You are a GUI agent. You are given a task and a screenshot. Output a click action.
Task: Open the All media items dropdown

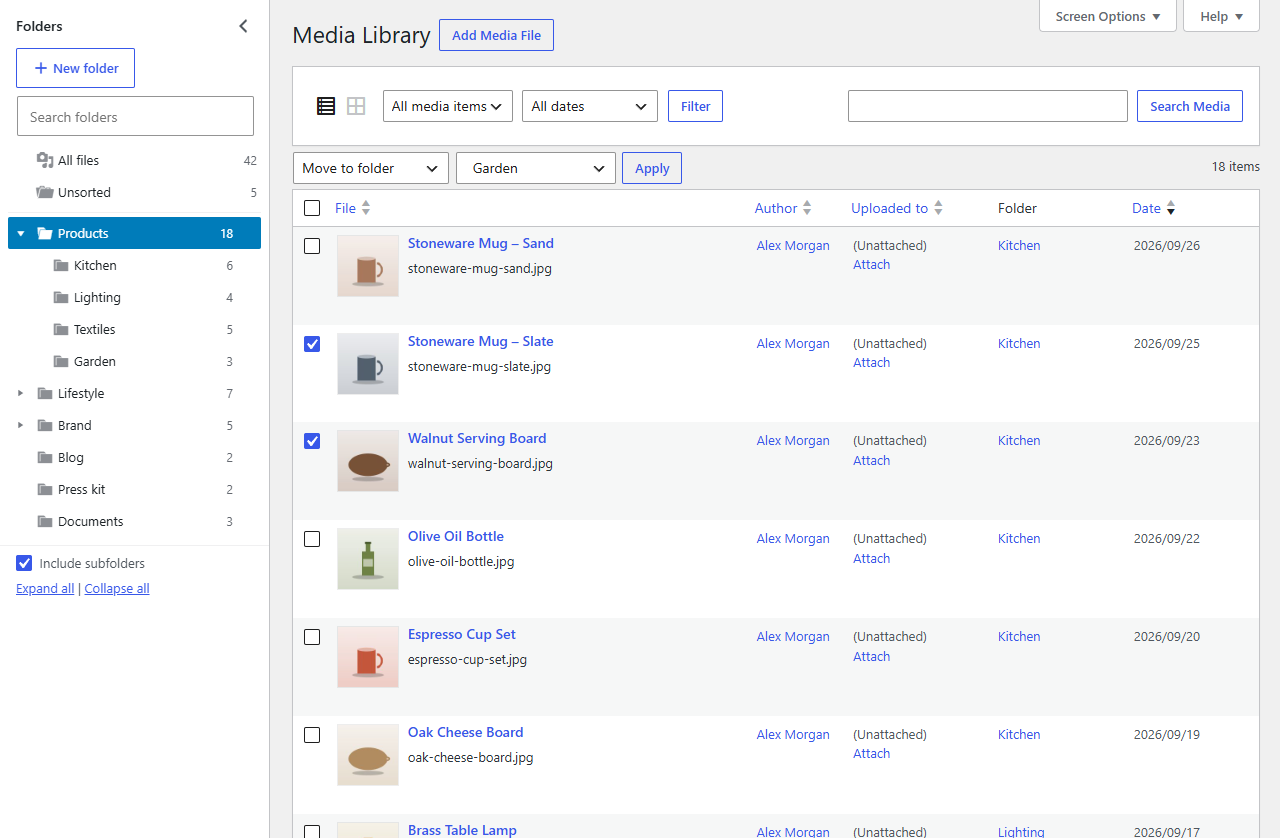click(448, 106)
